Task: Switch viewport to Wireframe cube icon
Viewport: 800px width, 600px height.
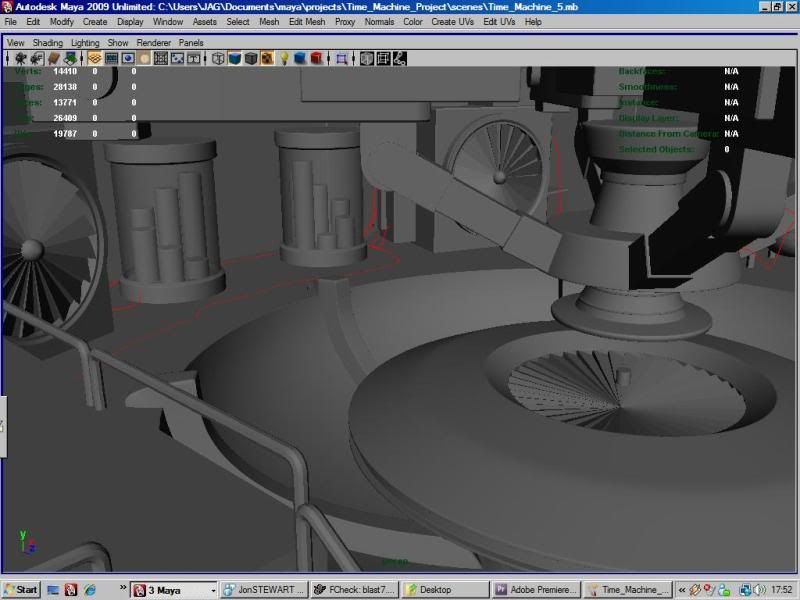Action: [218, 59]
